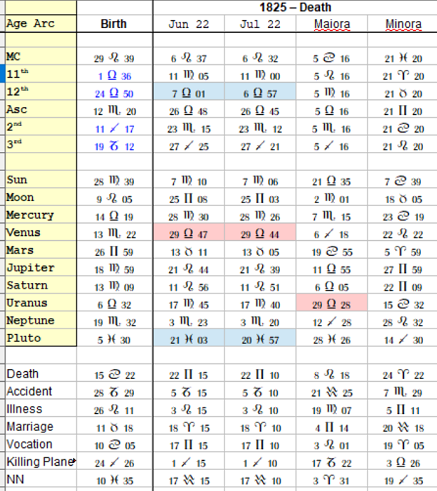Select the Vocation Jul 22 value '17 10'

click(260, 445)
